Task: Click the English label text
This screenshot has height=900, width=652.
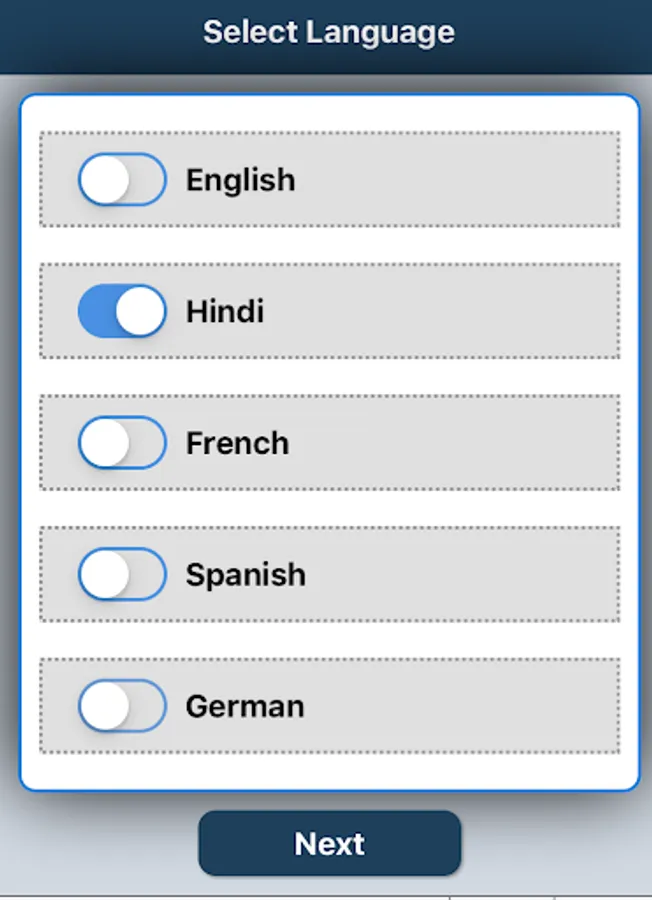Action: 240,180
